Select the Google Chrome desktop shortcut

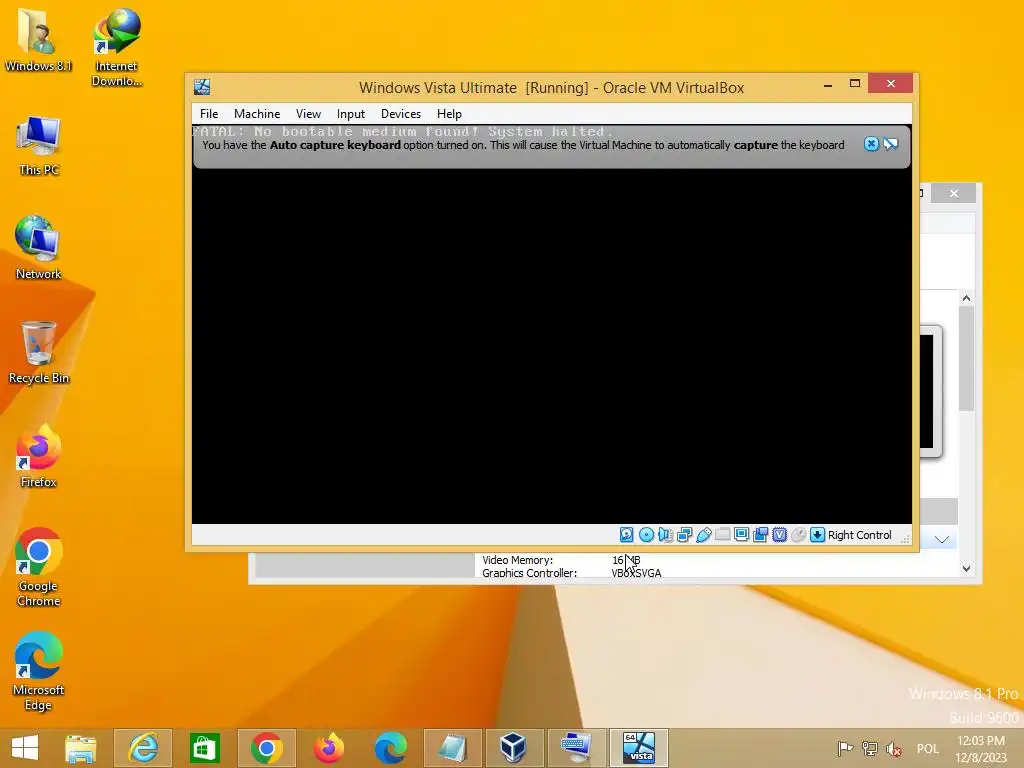38,567
